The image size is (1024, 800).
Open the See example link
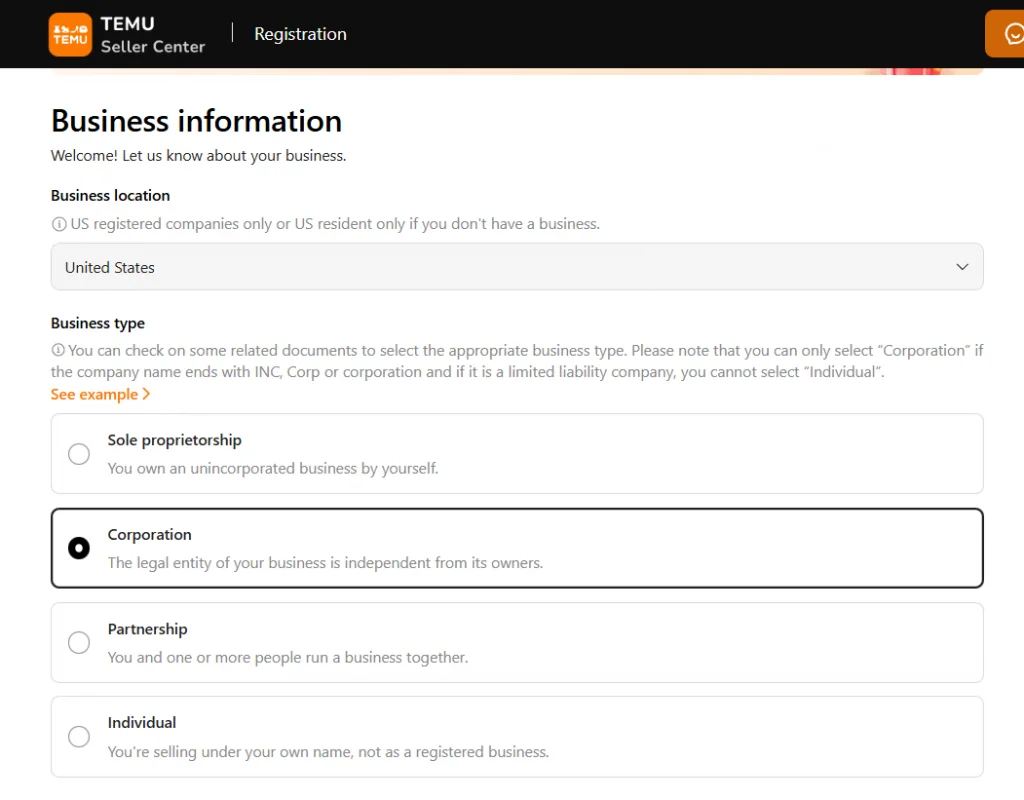pos(92,394)
